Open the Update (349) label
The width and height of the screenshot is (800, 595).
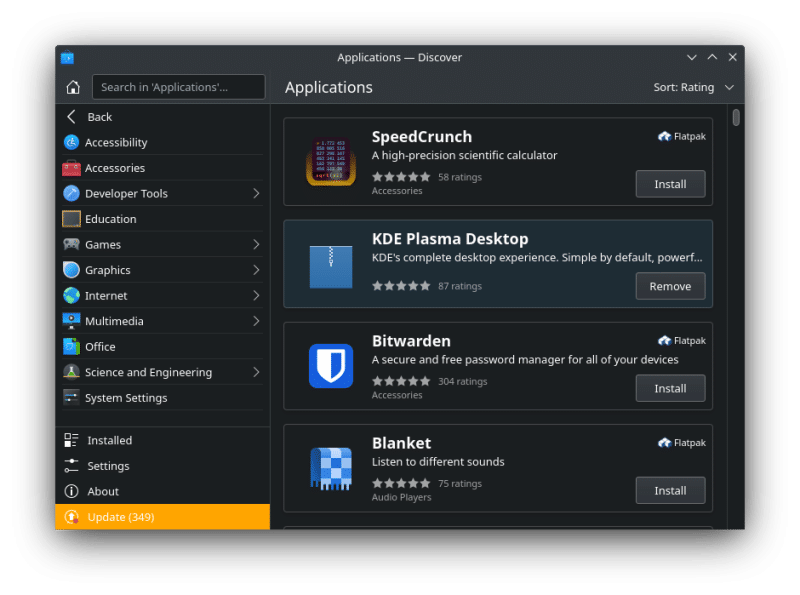coord(121,517)
